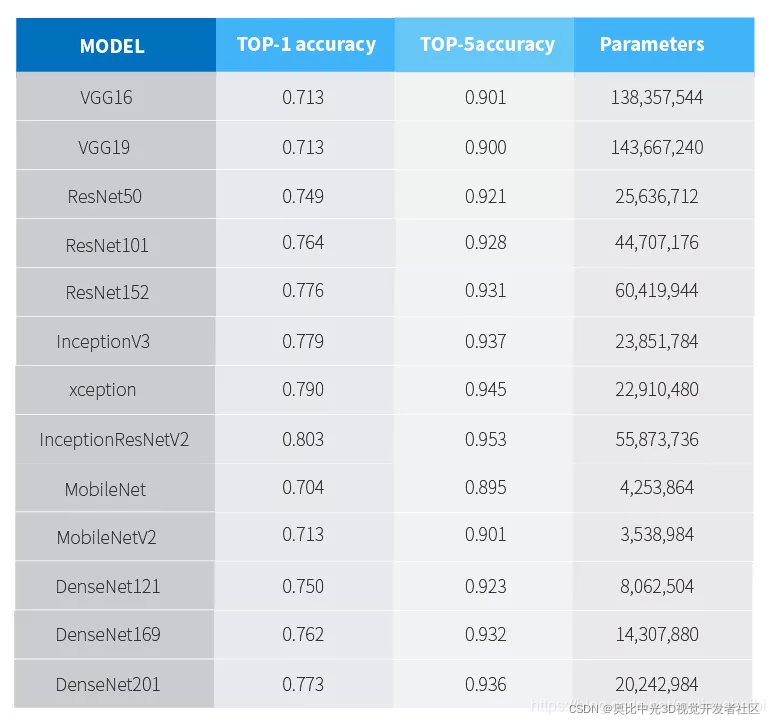The width and height of the screenshot is (775, 724).
Task: Click the 0.895 TOP-5 accuracy value
Action: click(x=486, y=488)
